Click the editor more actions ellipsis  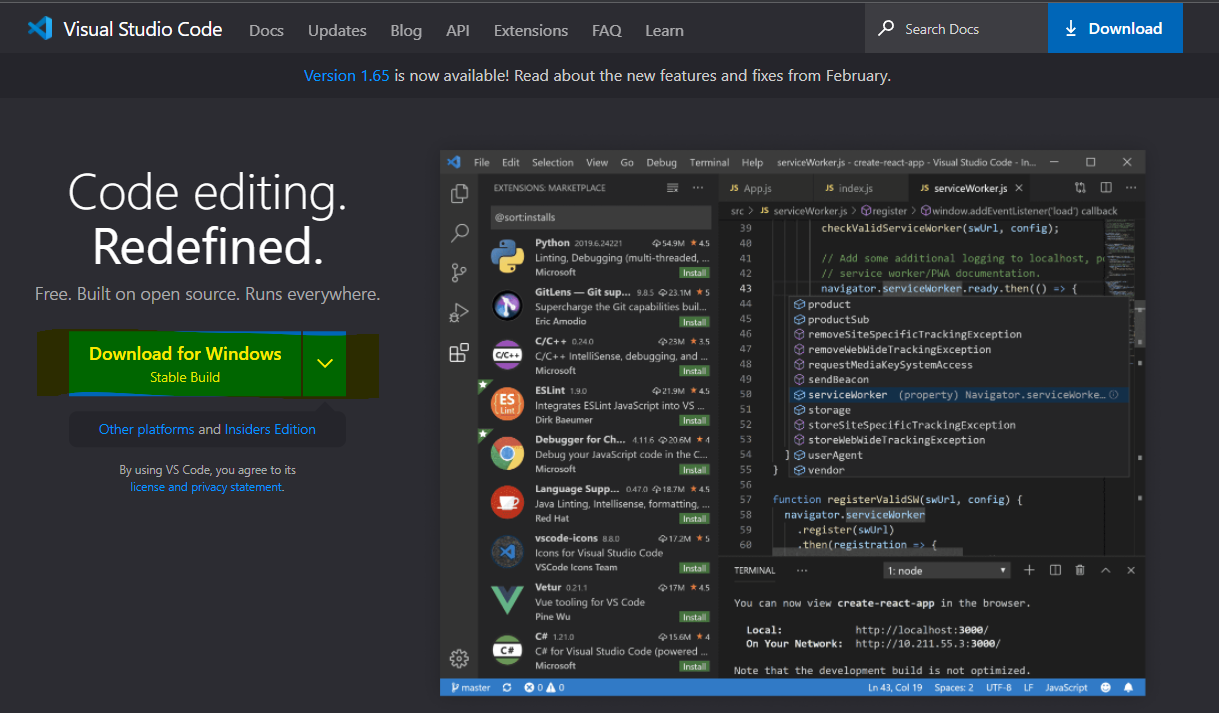(x=1130, y=188)
